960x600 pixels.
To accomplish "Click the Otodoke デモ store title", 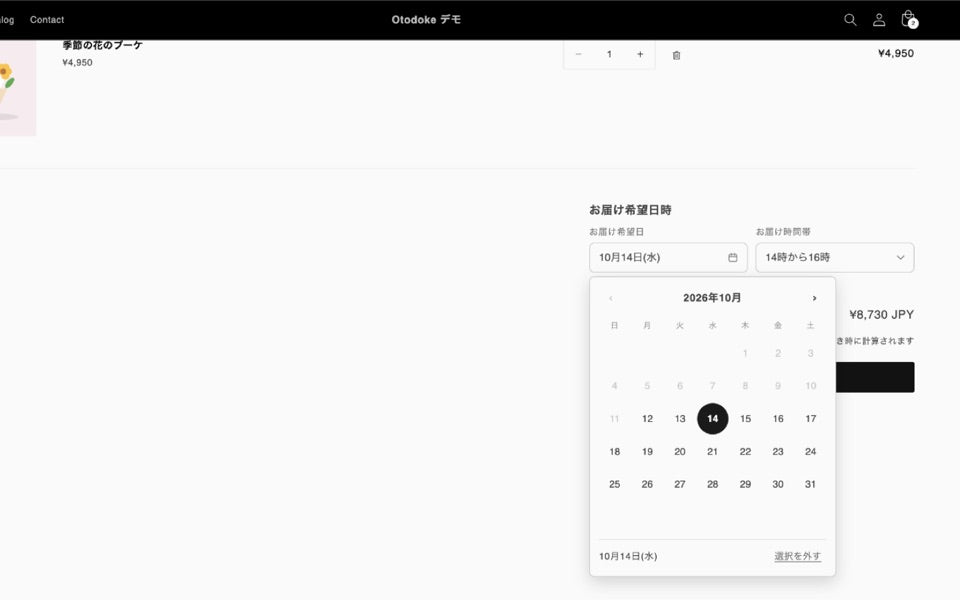I will click(x=426, y=20).
